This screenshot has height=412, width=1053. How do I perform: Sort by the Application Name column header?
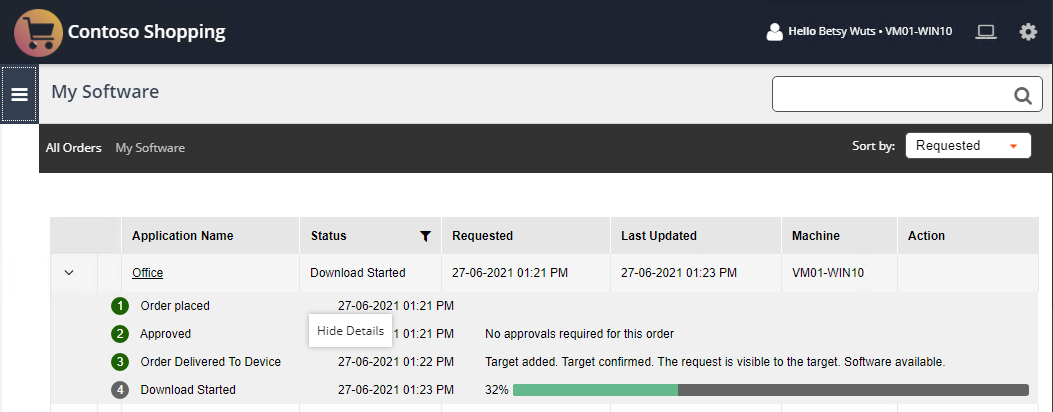[x=183, y=236]
